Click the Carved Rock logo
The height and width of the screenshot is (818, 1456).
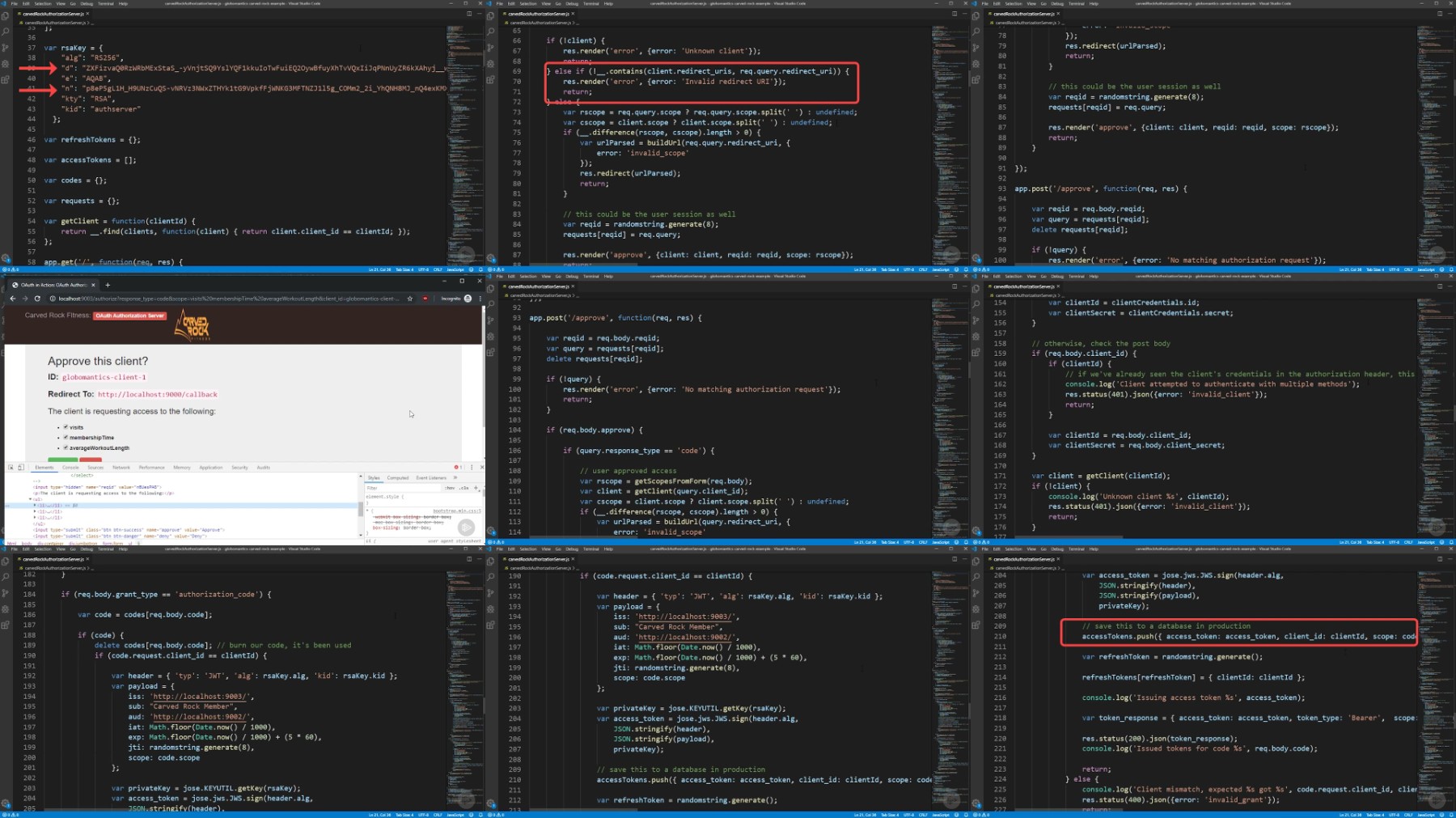coord(193,324)
